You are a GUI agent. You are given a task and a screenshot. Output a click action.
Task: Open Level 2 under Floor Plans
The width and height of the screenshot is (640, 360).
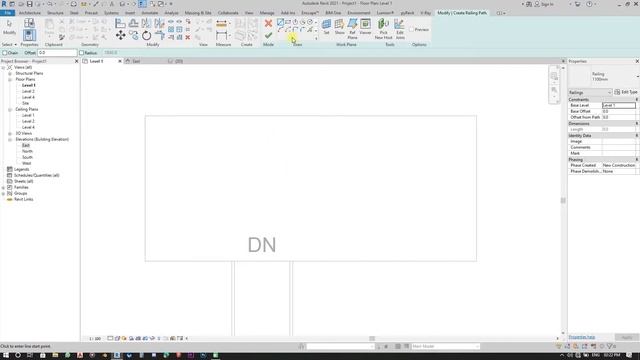coord(28,91)
